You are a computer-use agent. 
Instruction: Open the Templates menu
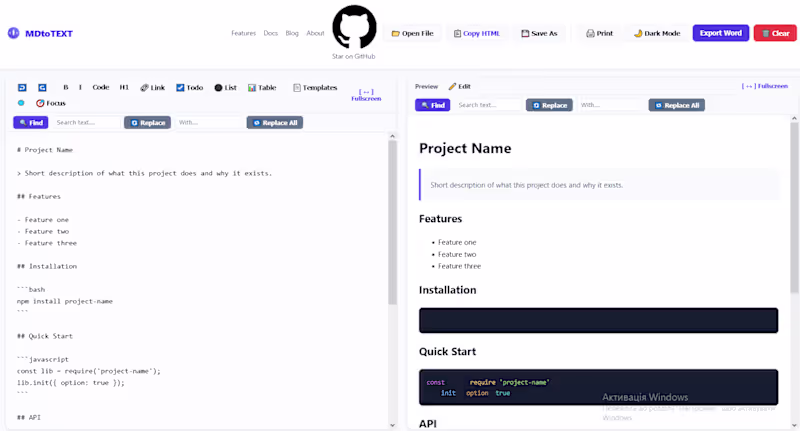tap(315, 88)
